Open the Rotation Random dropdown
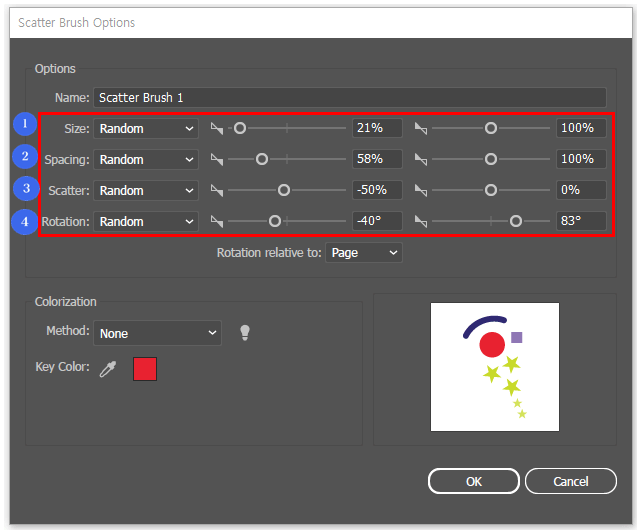 tap(146, 221)
